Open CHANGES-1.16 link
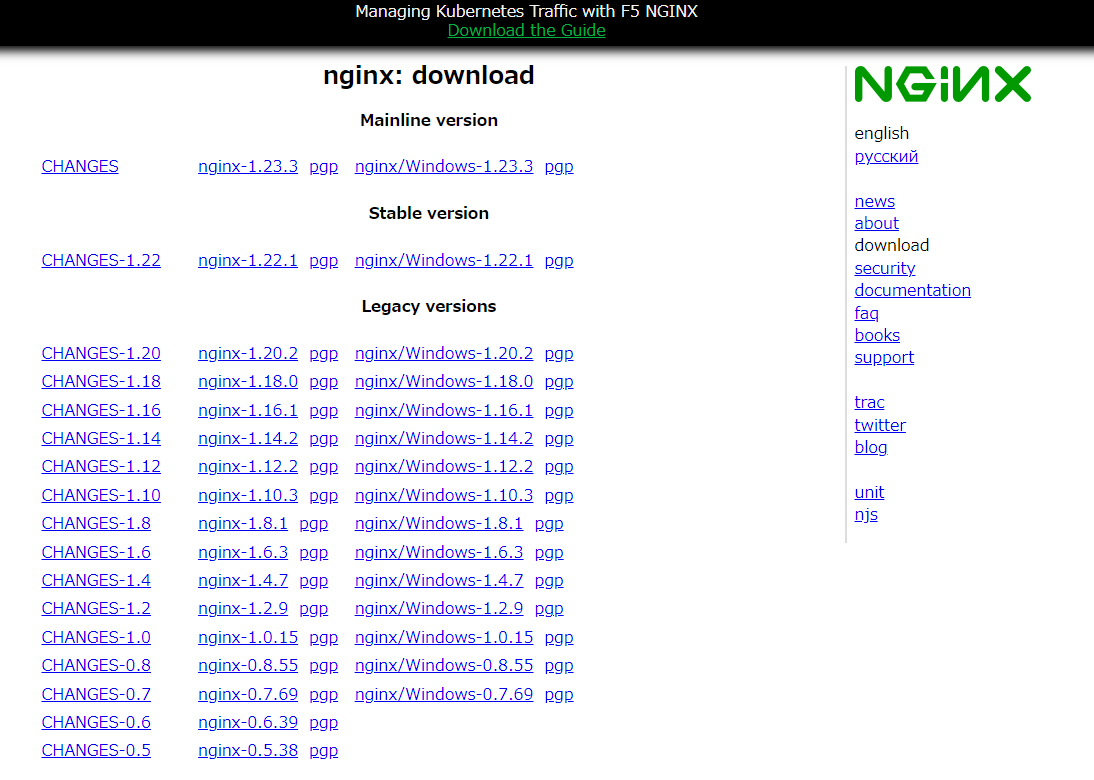Viewport: 1094px width, 780px height. pyautogui.click(x=101, y=410)
